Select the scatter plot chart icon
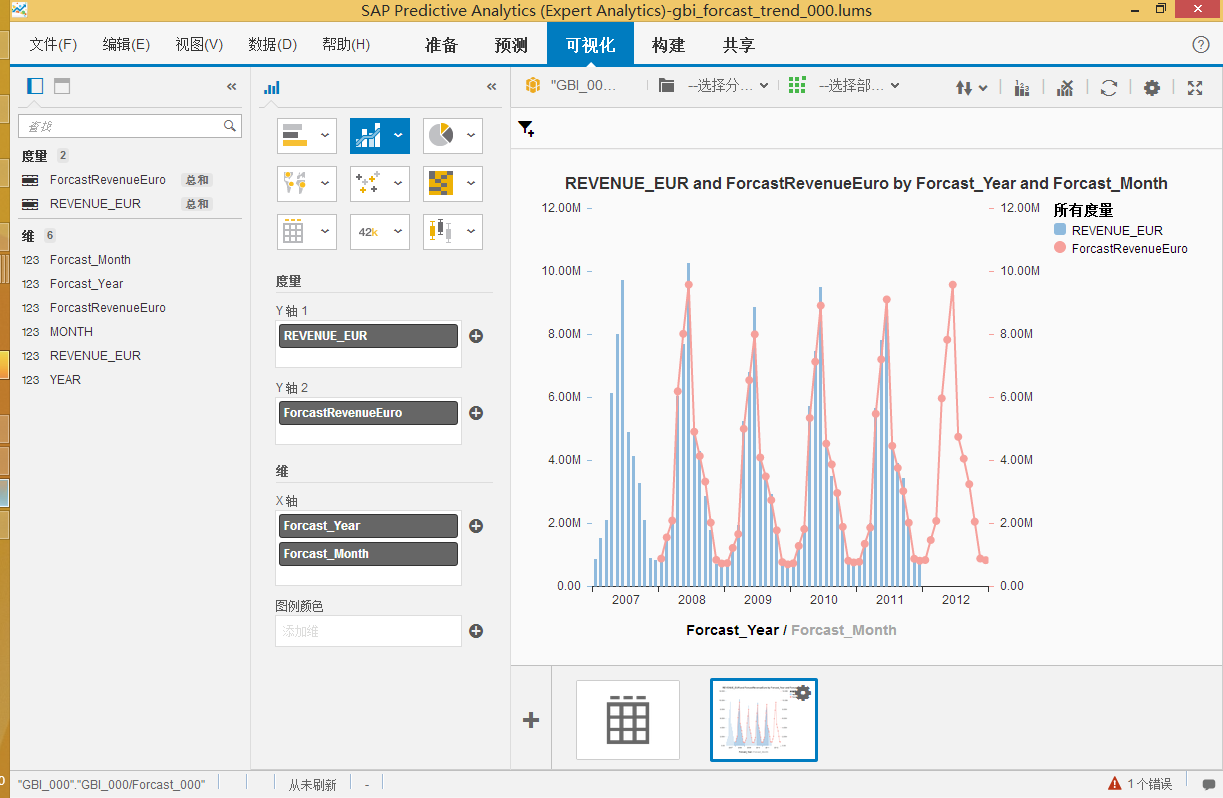Viewport: 1223px width, 798px height. 368,183
